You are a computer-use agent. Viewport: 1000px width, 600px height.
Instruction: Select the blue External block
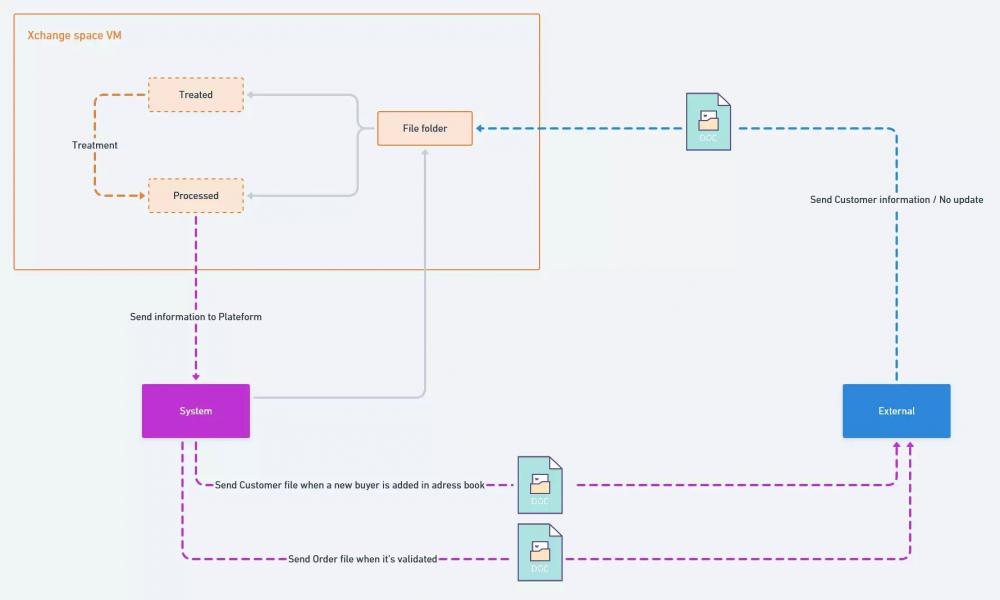896,411
